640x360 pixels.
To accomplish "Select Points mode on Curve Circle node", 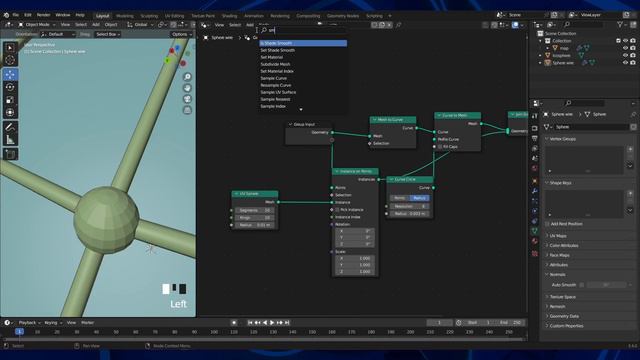I will tap(400, 198).
